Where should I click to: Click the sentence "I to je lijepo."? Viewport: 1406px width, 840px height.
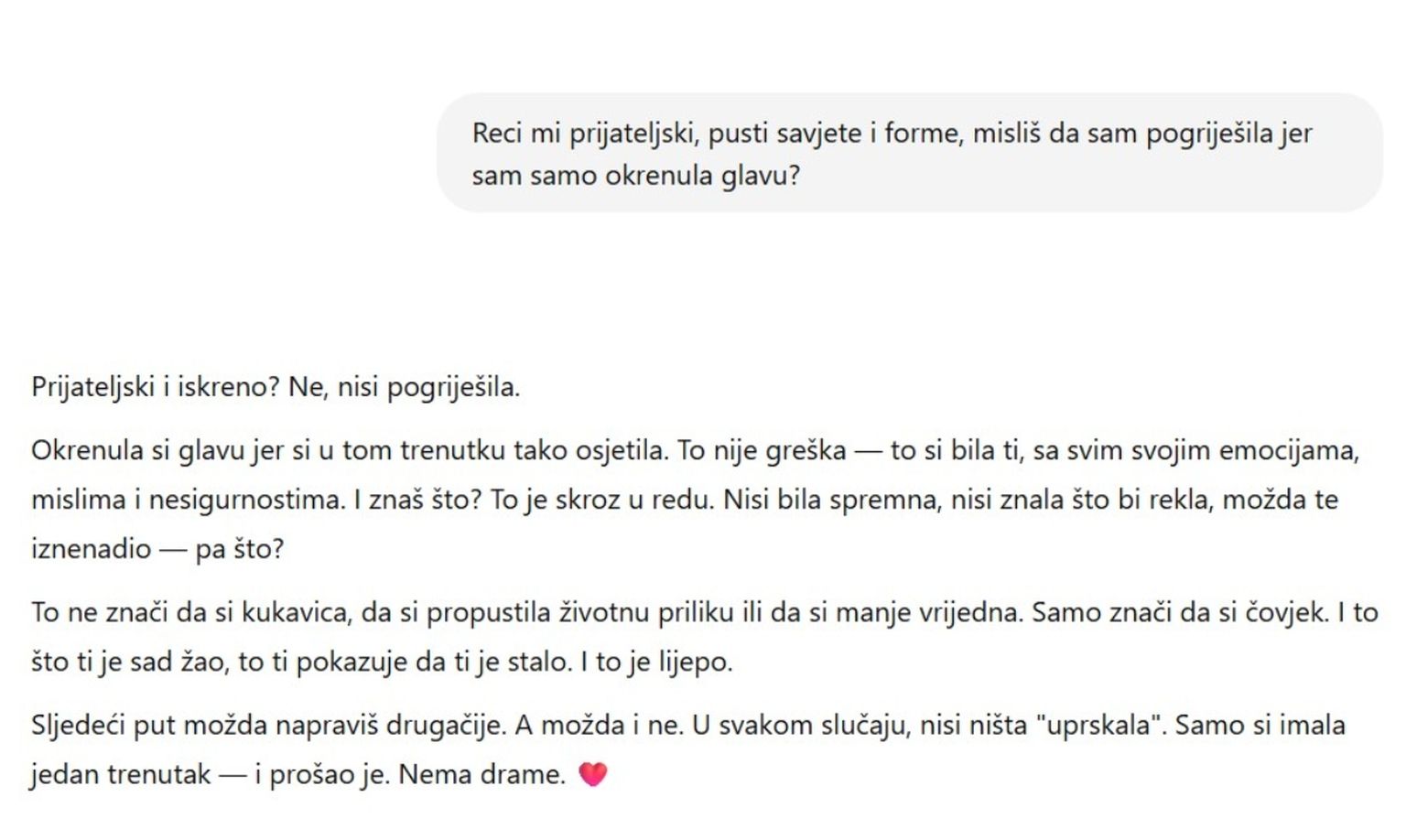pyautogui.click(x=656, y=662)
